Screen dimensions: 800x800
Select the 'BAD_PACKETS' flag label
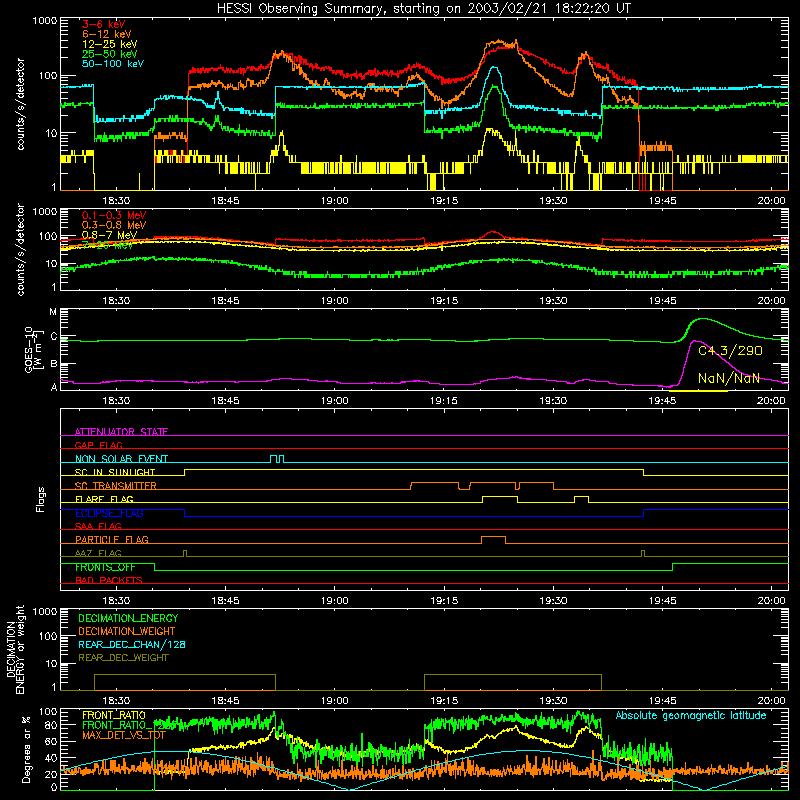[x=109, y=581]
